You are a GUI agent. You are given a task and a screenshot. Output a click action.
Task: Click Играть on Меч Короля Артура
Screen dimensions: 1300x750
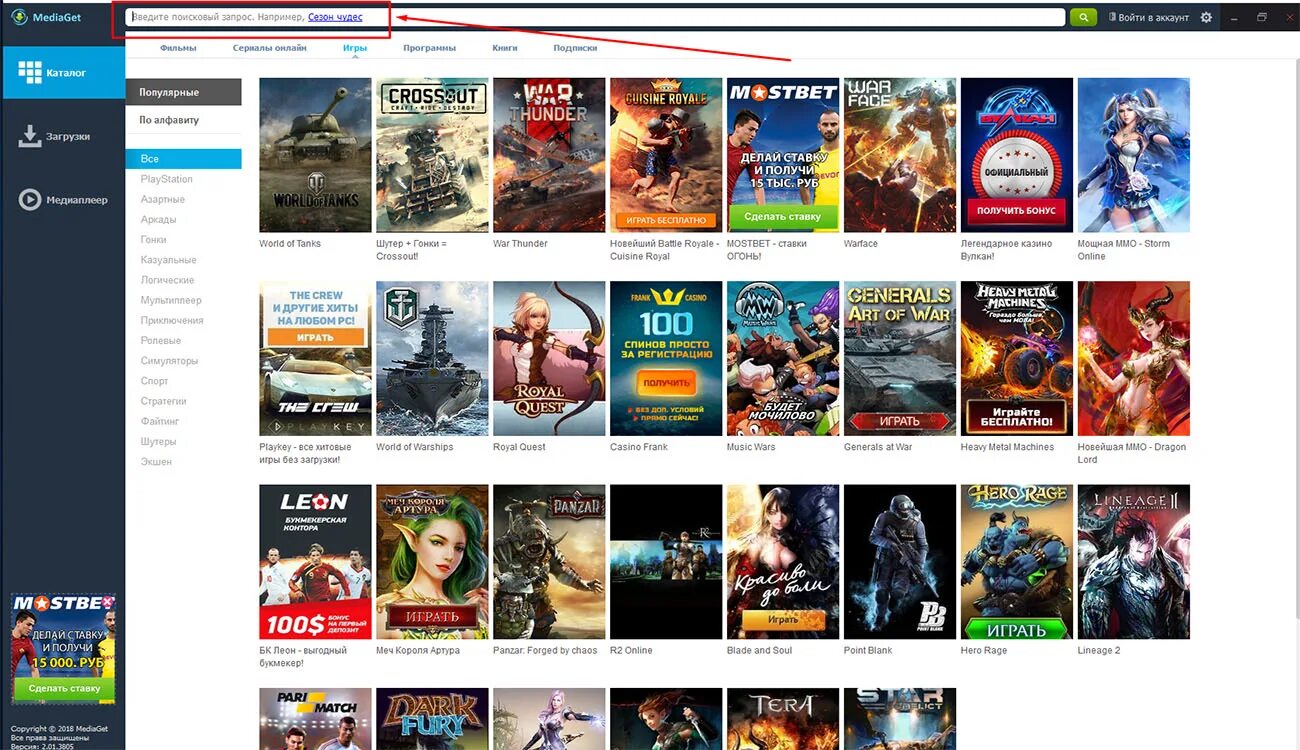tap(432, 616)
